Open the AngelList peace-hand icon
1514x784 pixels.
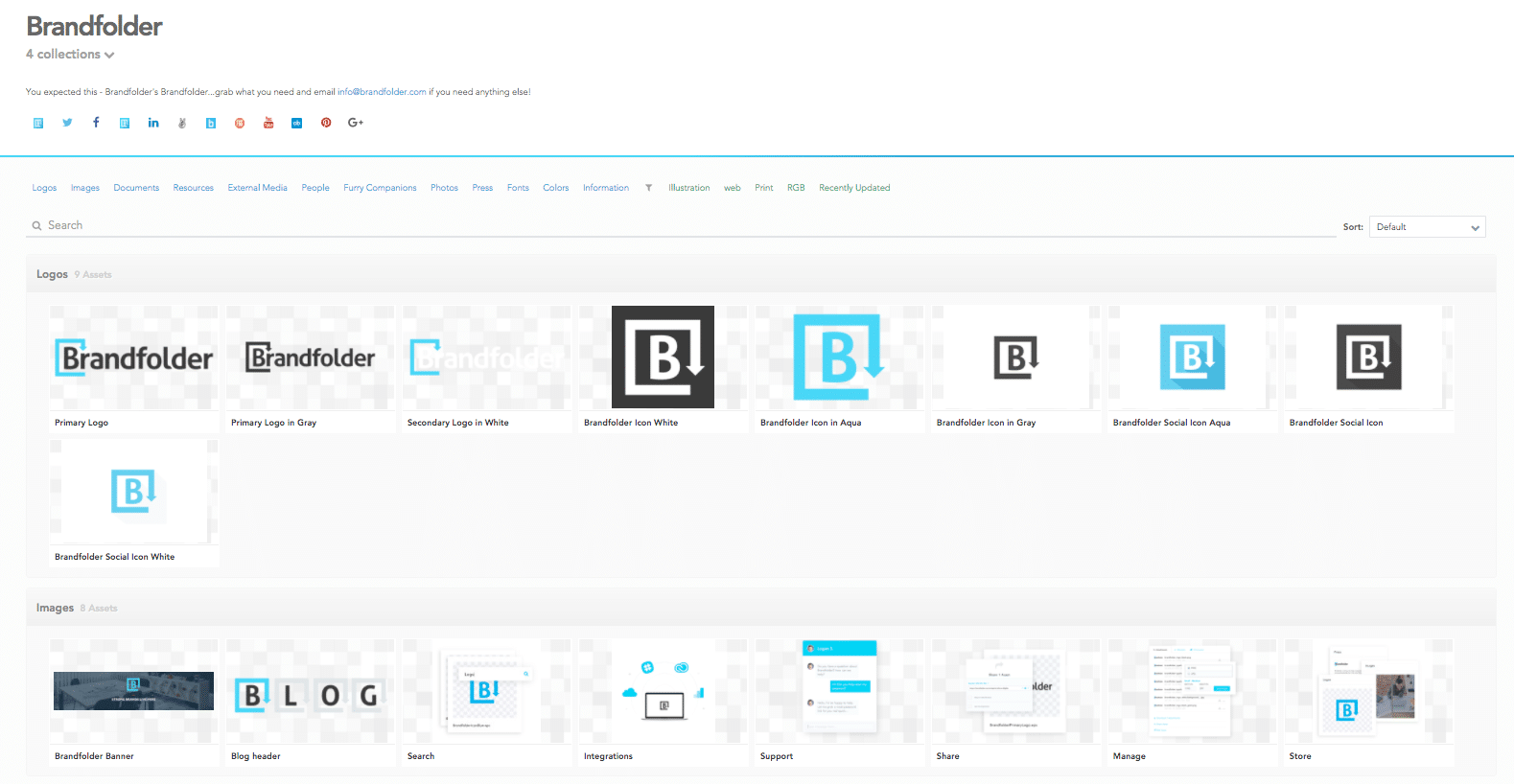coord(182,123)
